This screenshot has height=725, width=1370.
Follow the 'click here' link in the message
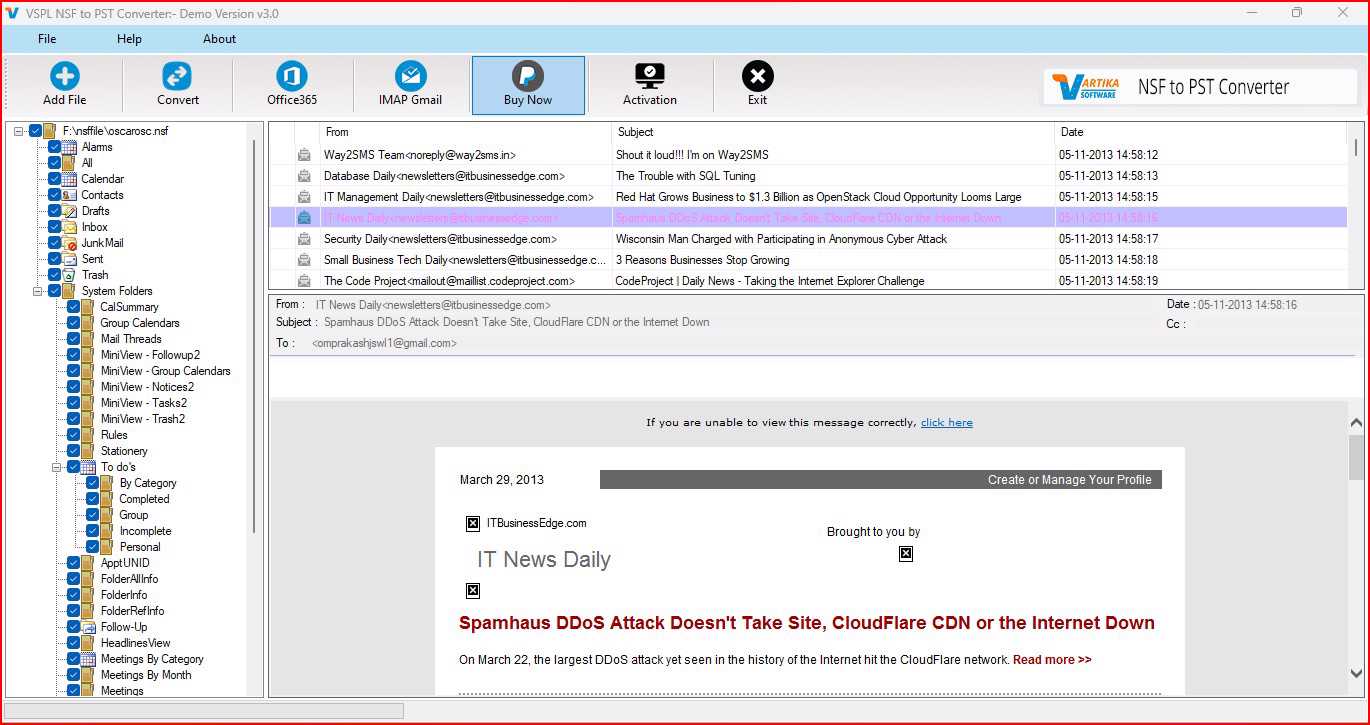point(947,422)
